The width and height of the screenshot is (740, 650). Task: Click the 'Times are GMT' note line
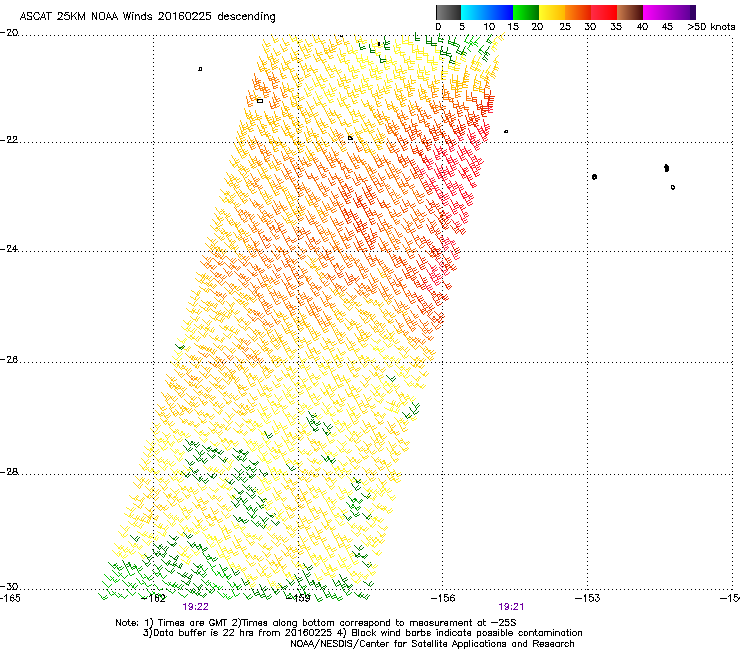[316, 623]
